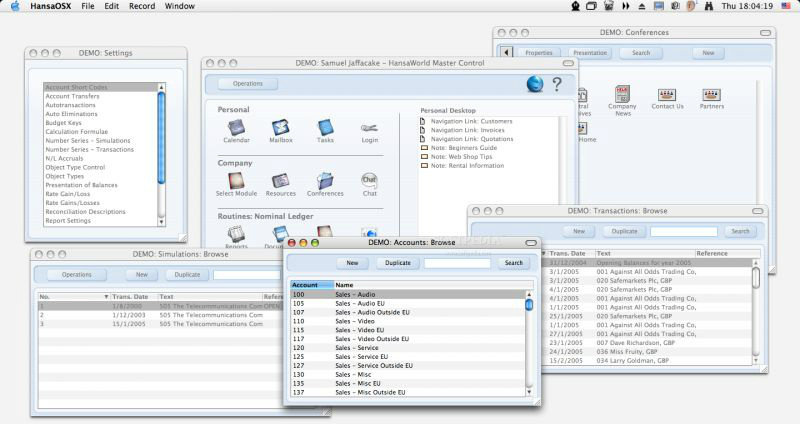Open Partners icon in Conferences
The width and height of the screenshot is (800, 424).
[x=711, y=94]
